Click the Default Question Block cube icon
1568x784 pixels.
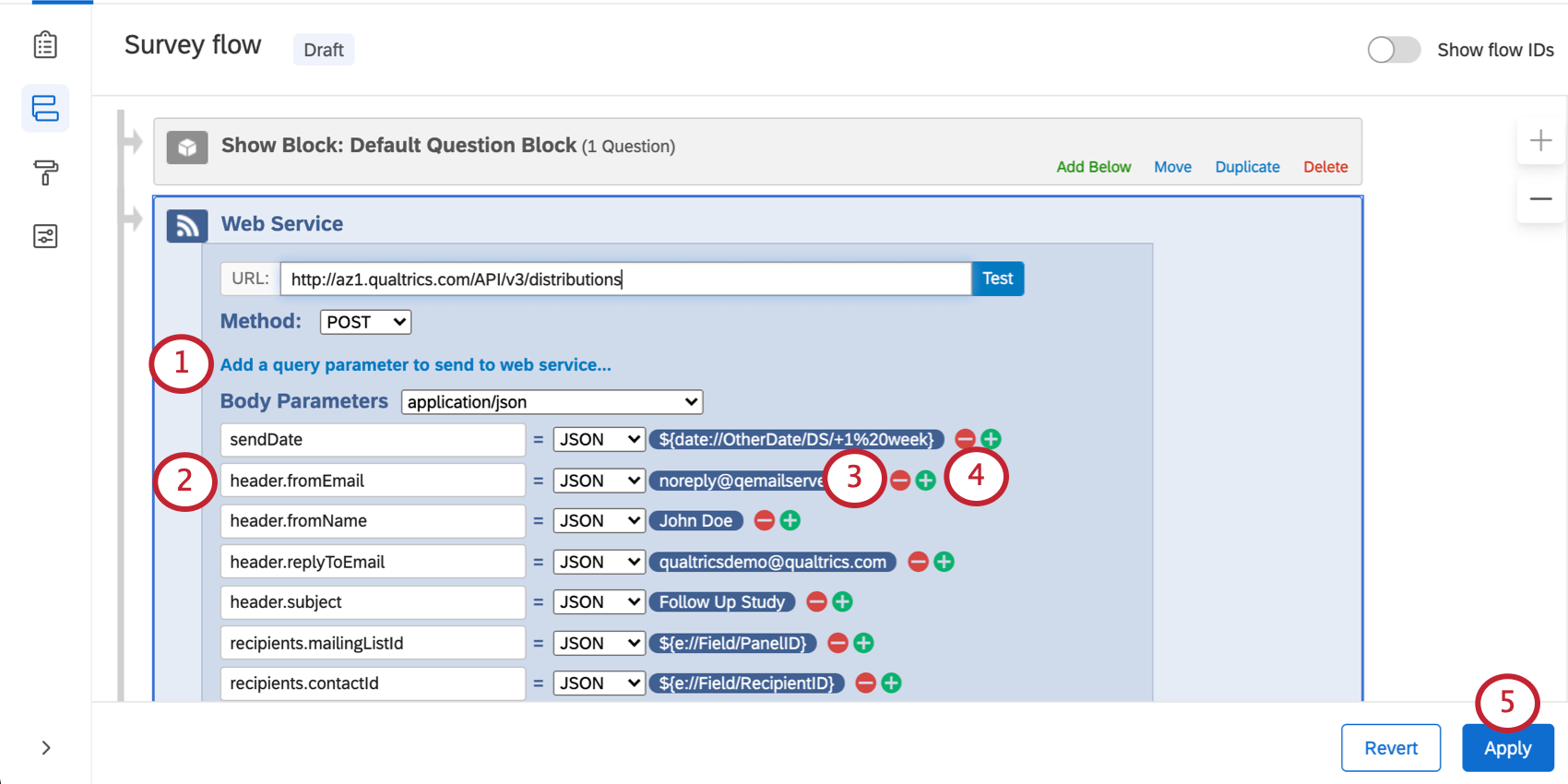point(186,148)
